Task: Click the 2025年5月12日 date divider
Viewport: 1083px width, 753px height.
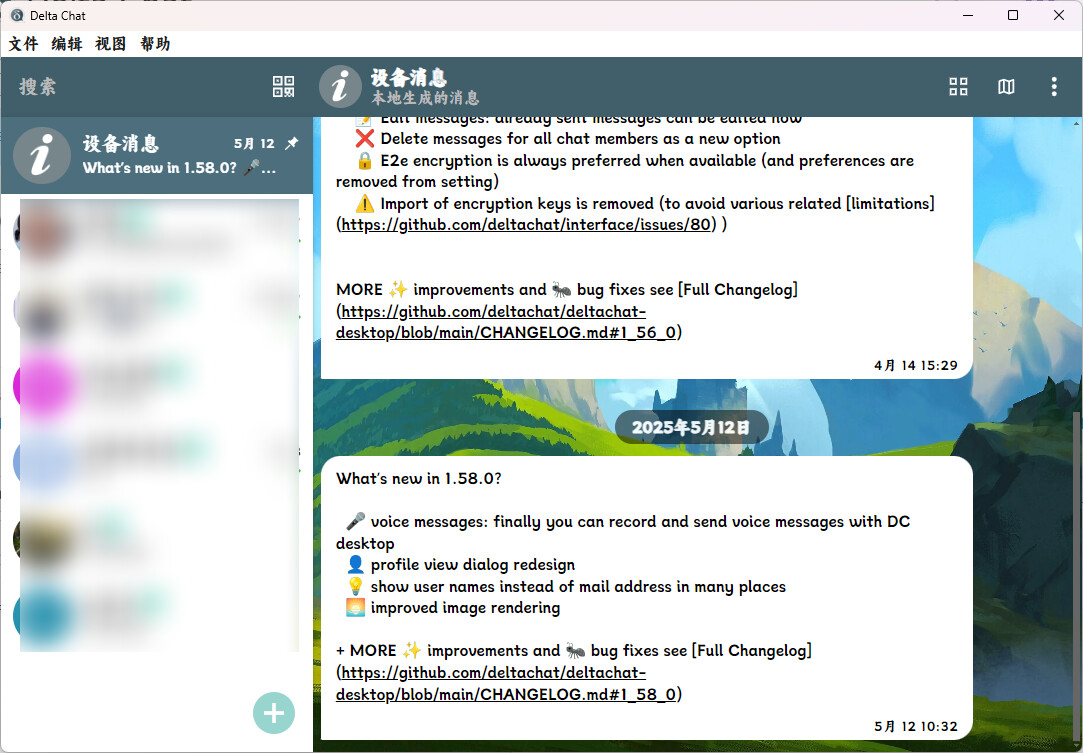Action: [691, 427]
